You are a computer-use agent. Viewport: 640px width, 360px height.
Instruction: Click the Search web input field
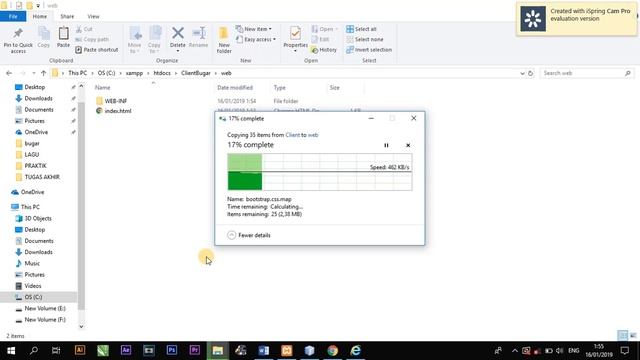click(587, 73)
